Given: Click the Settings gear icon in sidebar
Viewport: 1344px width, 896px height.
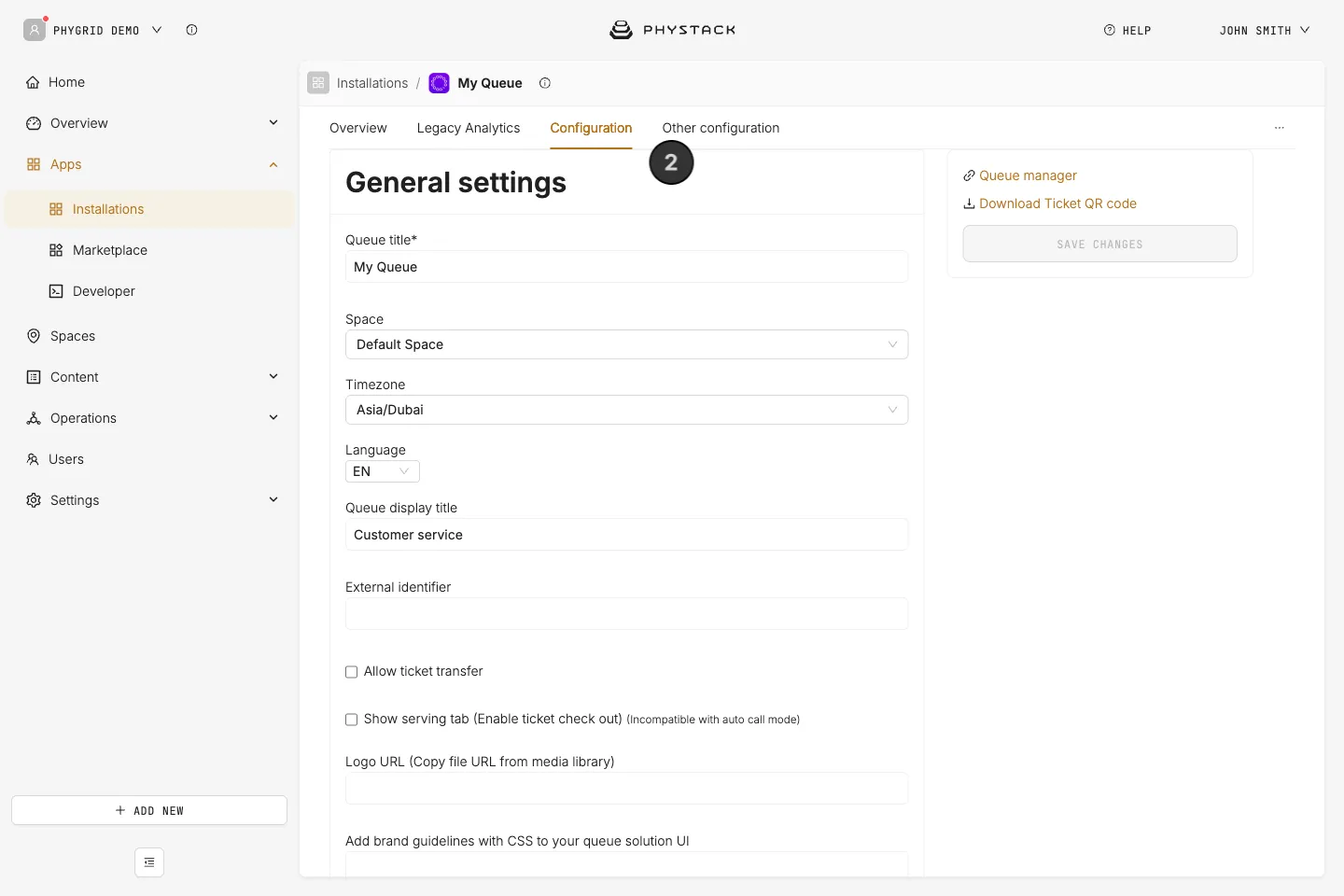Looking at the screenshot, I should click(34, 500).
